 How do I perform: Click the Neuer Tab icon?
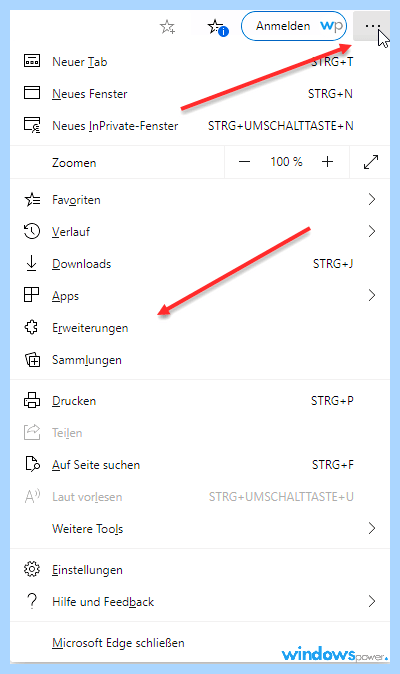pyautogui.click(x=32, y=61)
